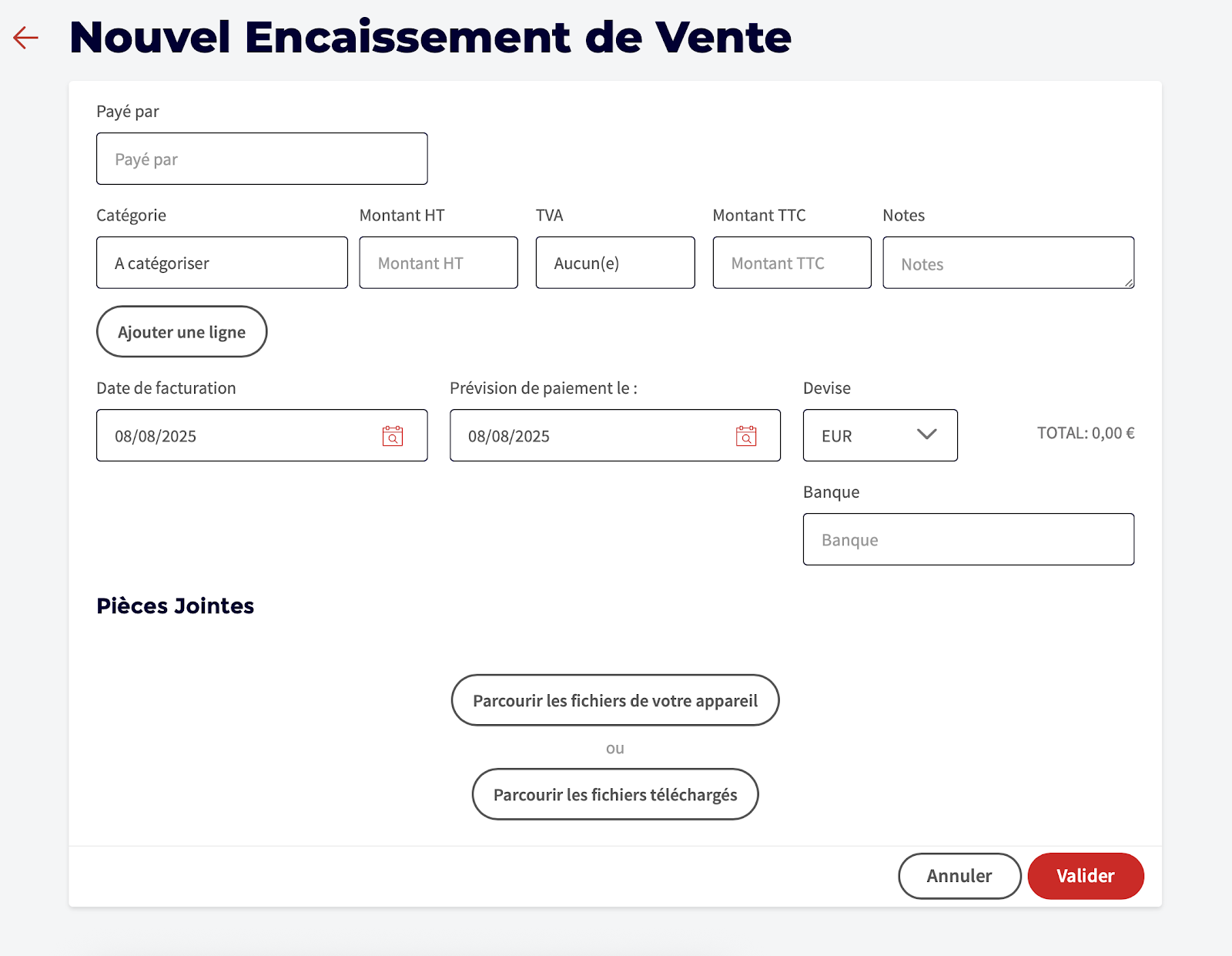Click inside the Payé par input field
This screenshot has height=956, width=1232.
pos(262,159)
